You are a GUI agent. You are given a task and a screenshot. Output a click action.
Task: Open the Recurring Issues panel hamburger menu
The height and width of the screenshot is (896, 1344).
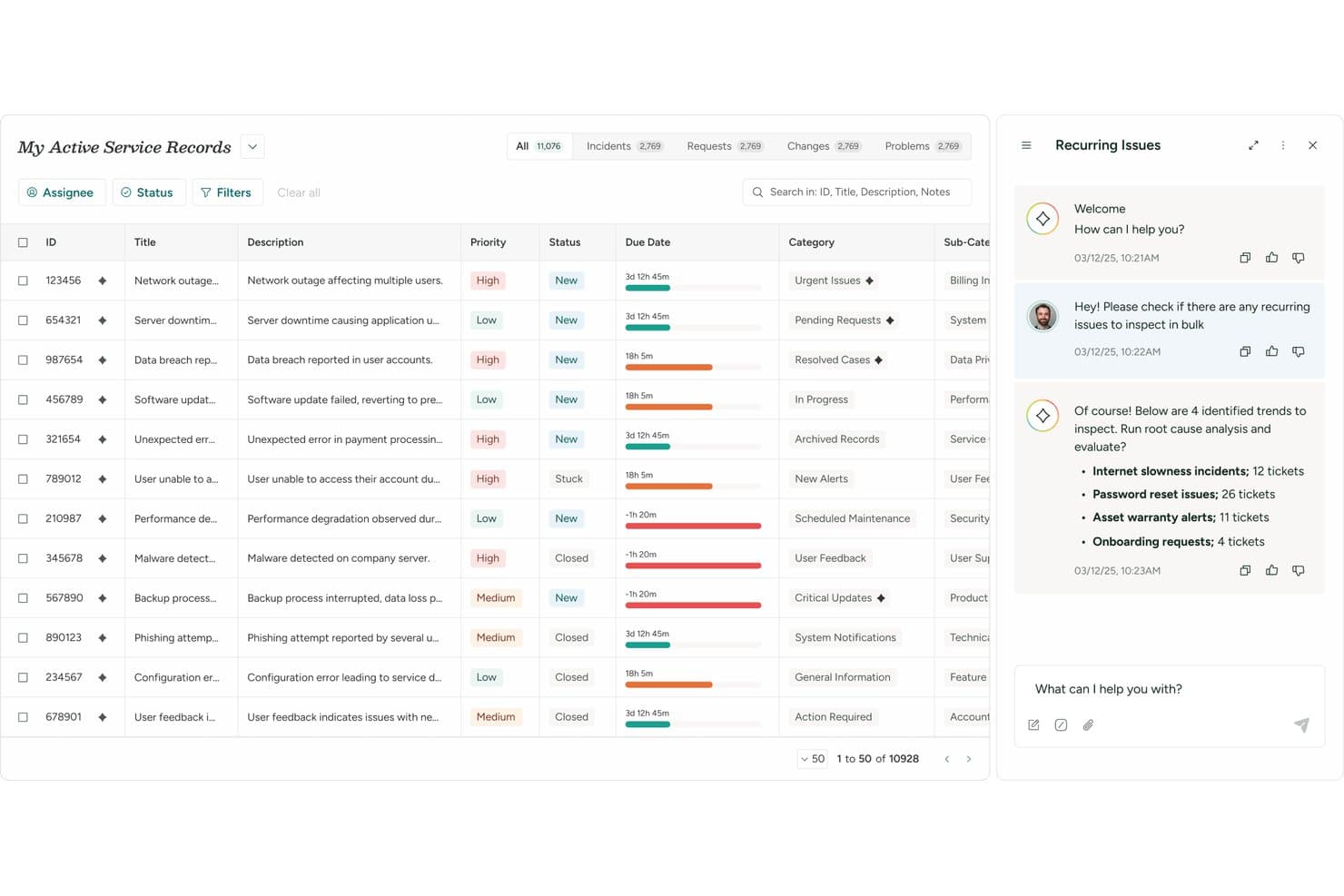[1026, 145]
